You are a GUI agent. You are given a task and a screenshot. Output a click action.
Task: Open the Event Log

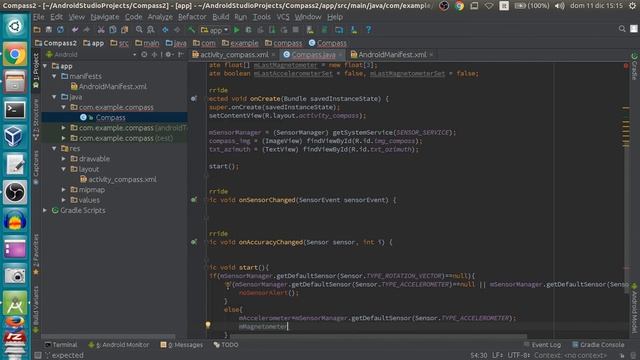pos(542,345)
